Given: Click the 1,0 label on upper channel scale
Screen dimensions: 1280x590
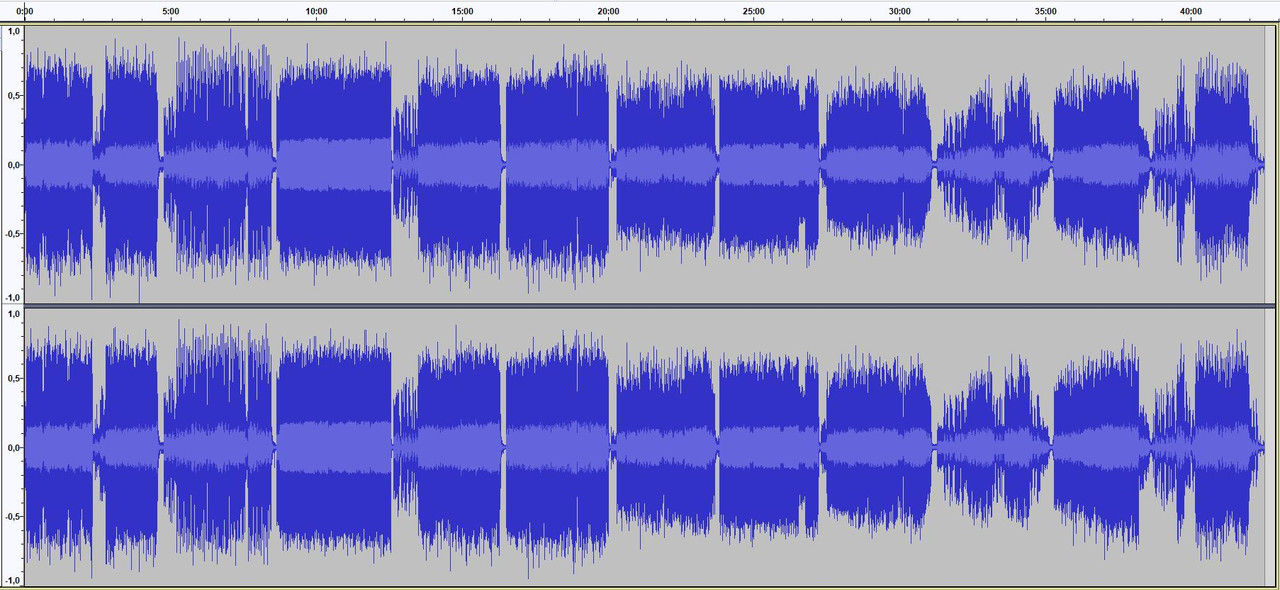Looking at the screenshot, I should (13, 31).
